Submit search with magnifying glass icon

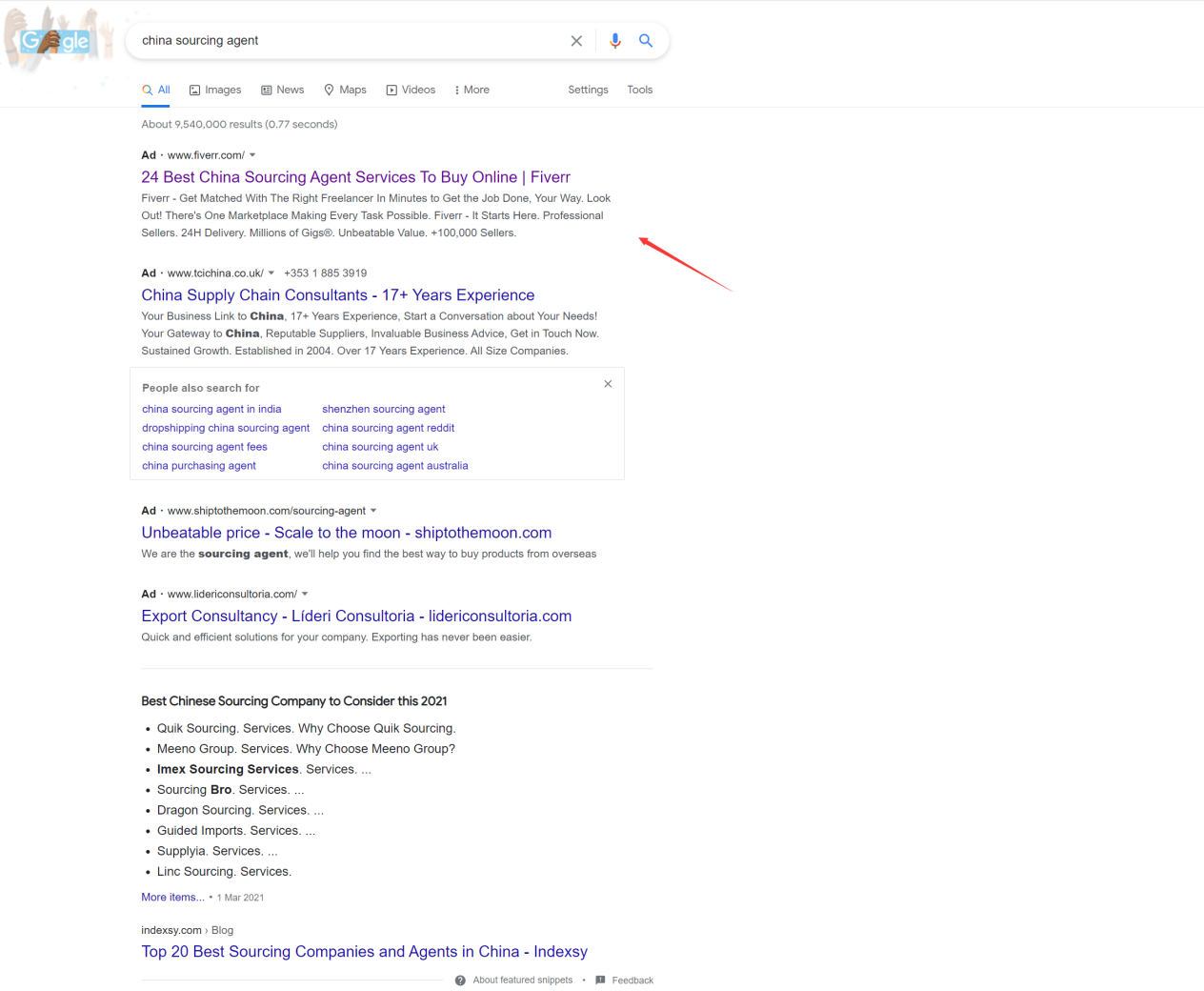(x=646, y=40)
